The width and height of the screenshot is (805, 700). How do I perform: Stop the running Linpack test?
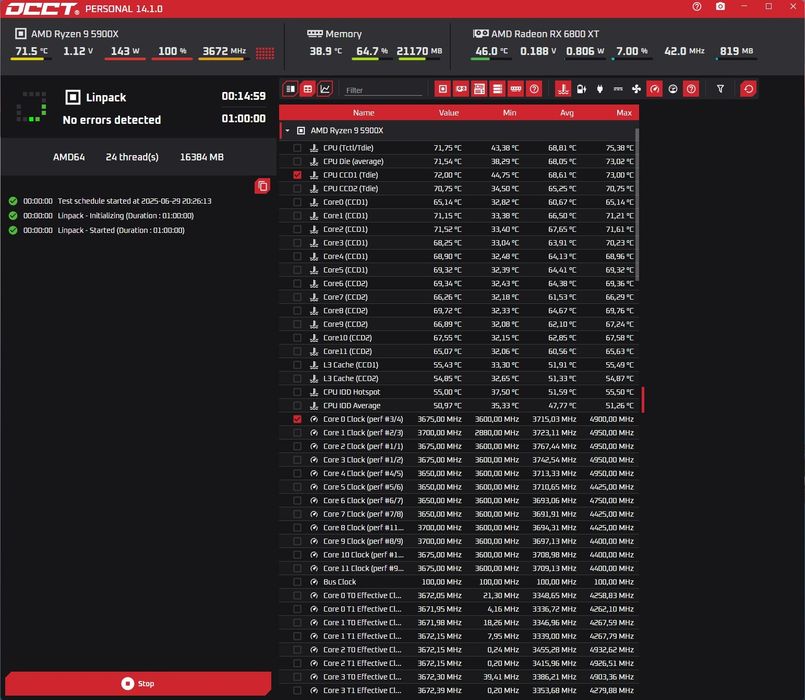[138, 684]
